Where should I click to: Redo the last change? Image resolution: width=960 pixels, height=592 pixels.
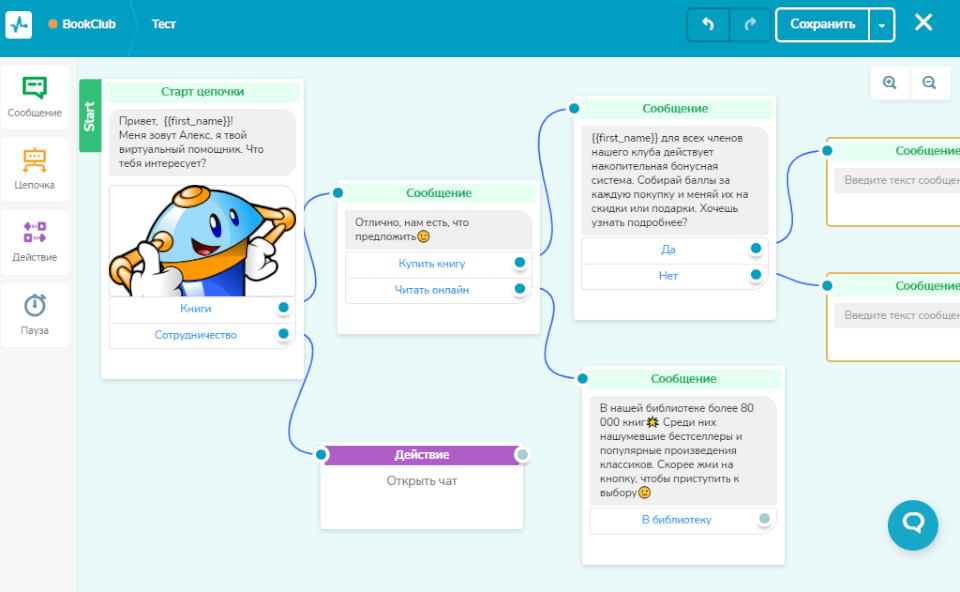pyautogui.click(x=750, y=24)
